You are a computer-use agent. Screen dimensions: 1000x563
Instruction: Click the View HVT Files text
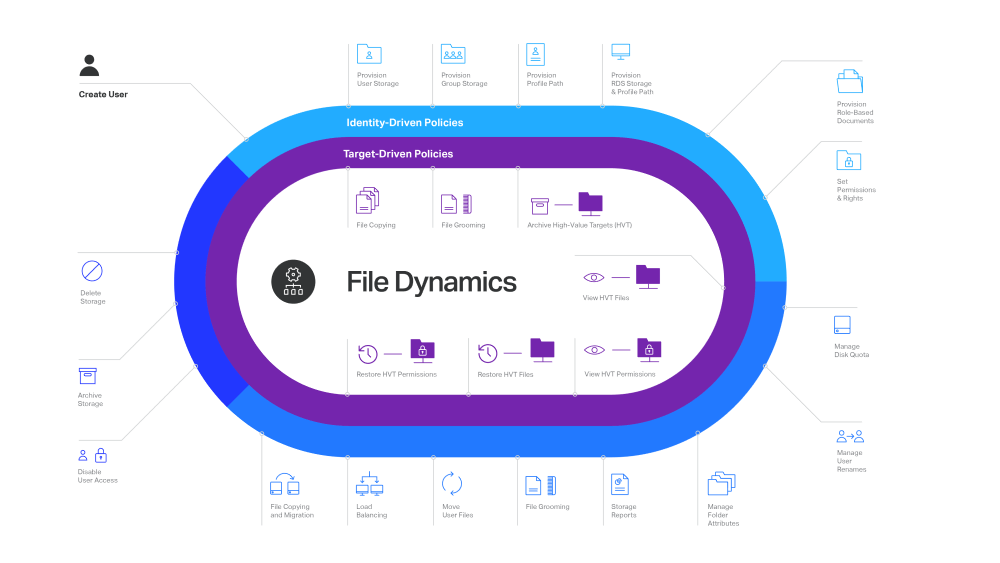click(x=606, y=298)
